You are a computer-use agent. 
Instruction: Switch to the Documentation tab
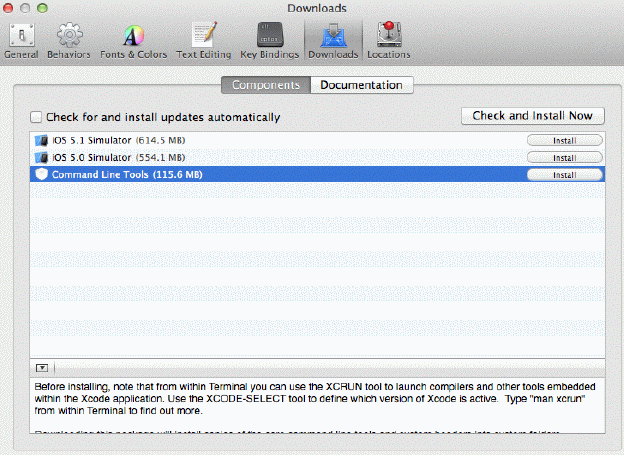[361, 85]
